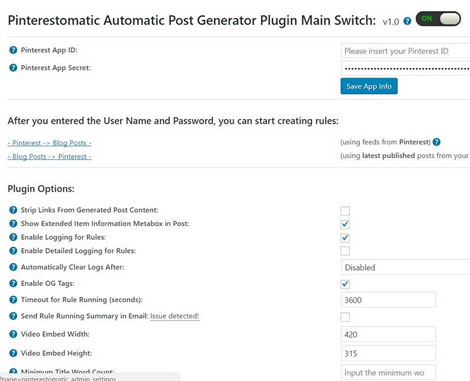Open help for Strip Links From Generated Post Content
This screenshot has height=381, width=470.
(x=13, y=210)
